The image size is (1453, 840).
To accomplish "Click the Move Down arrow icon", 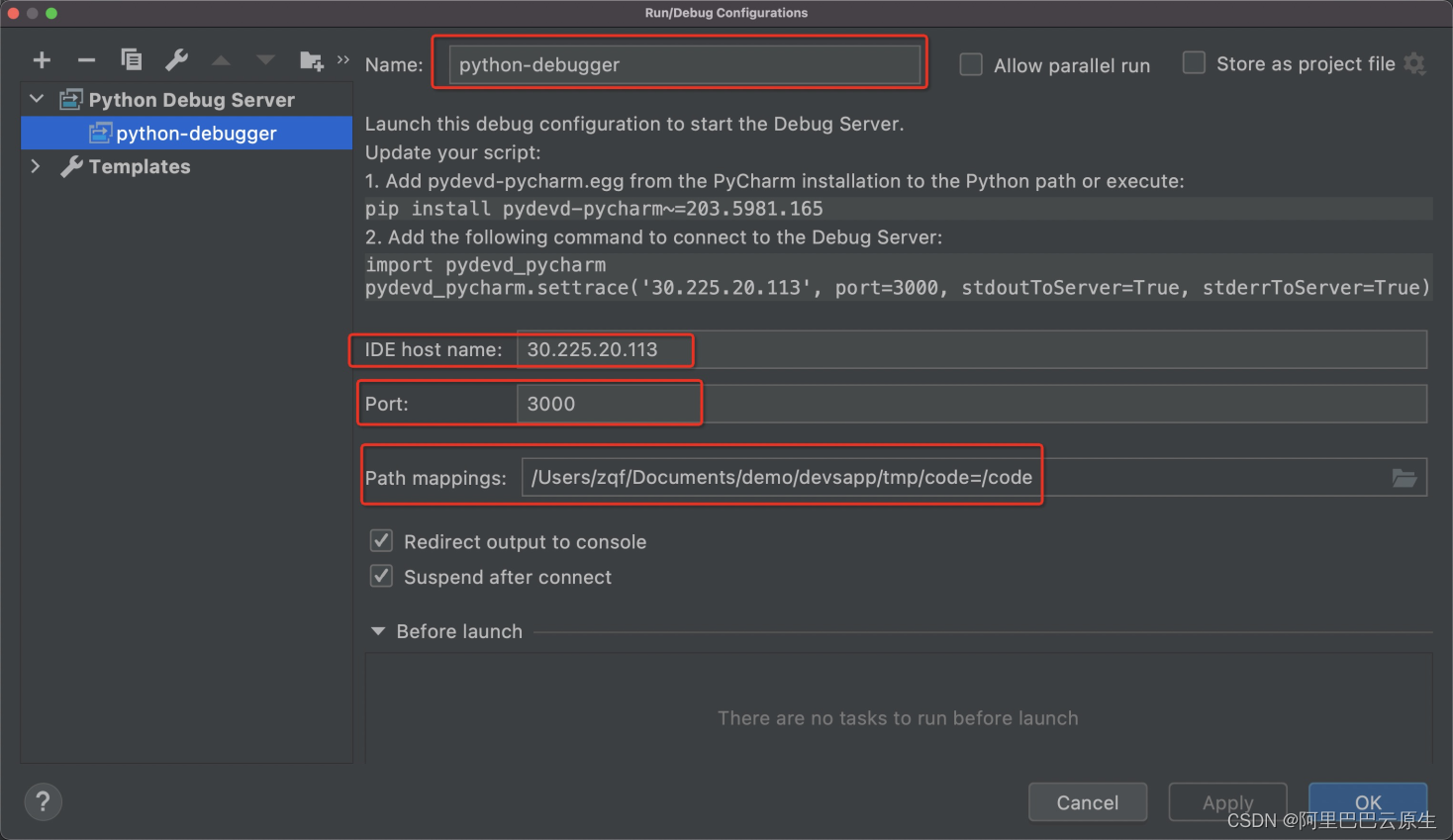I will click(265, 60).
